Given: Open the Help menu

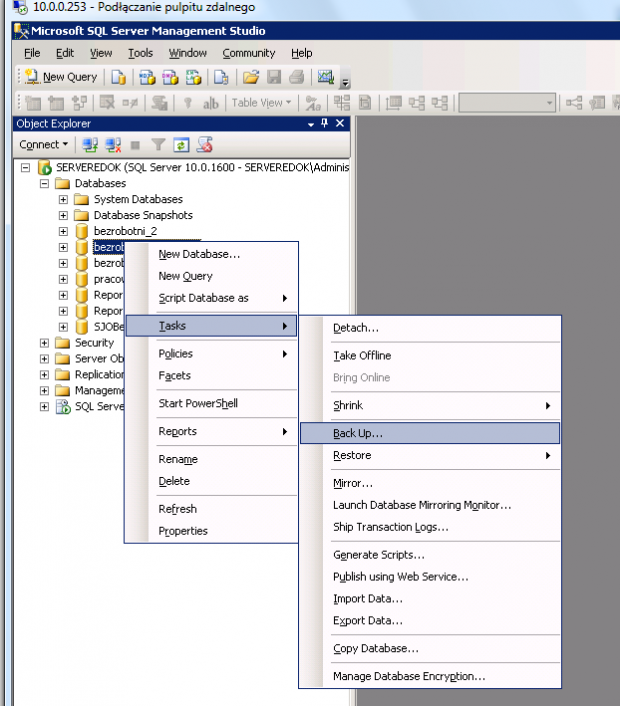Looking at the screenshot, I should pyautogui.click(x=302, y=53).
